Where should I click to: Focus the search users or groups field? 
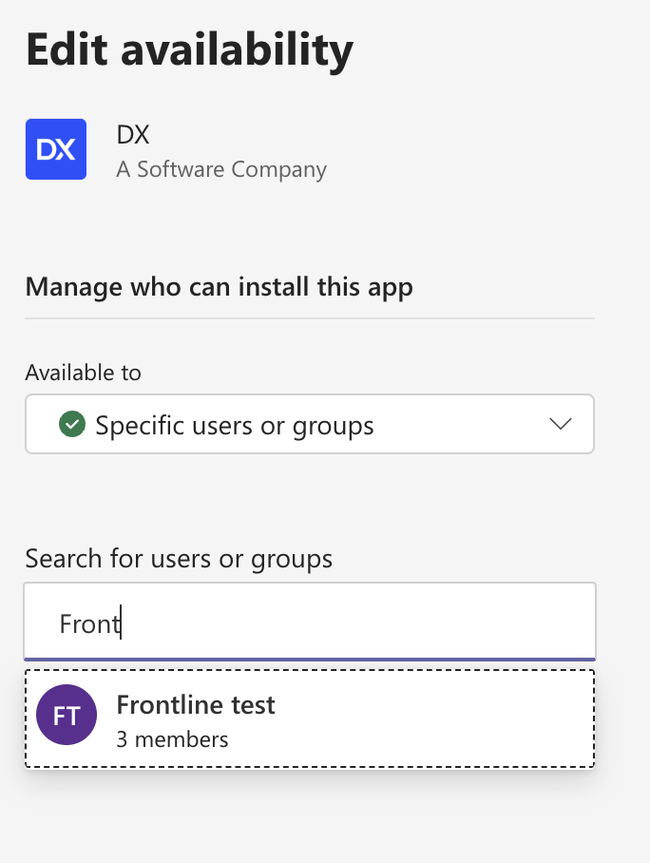point(310,622)
